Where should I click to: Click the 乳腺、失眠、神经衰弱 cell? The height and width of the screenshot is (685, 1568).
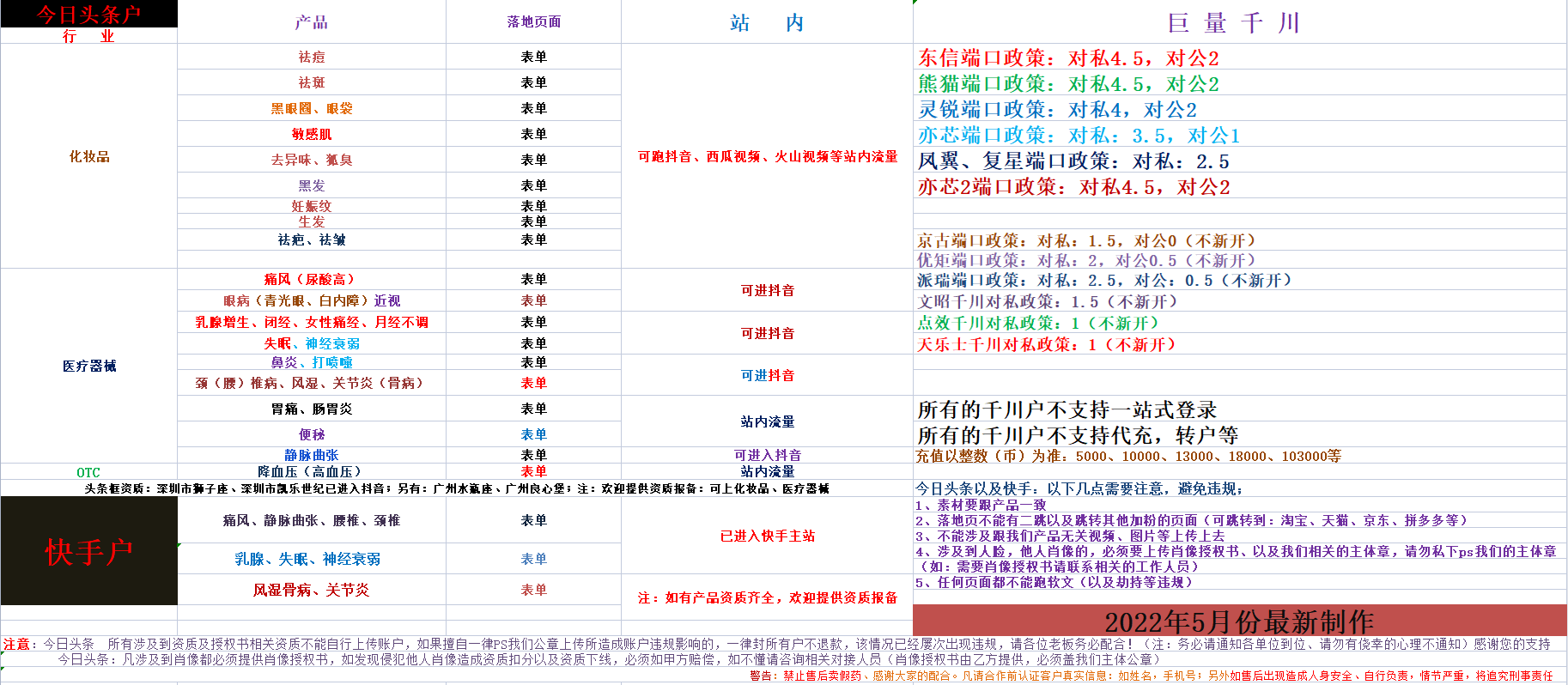tap(312, 559)
